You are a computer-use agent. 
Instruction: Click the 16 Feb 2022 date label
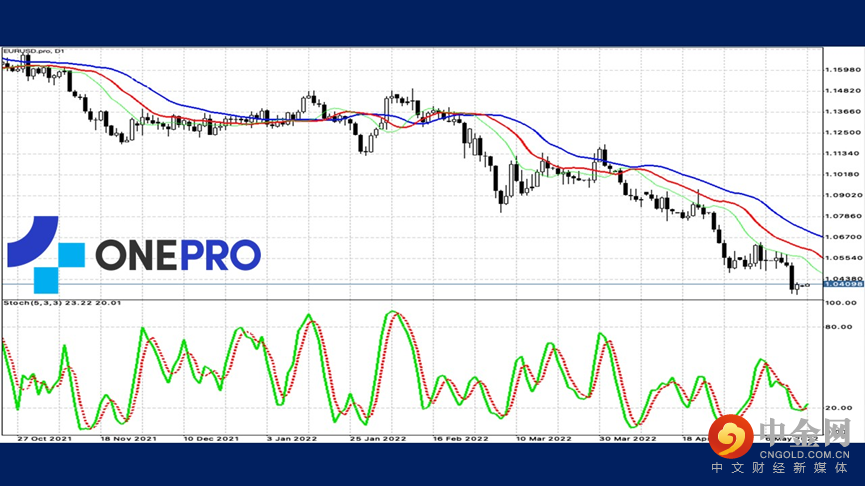click(x=461, y=437)
